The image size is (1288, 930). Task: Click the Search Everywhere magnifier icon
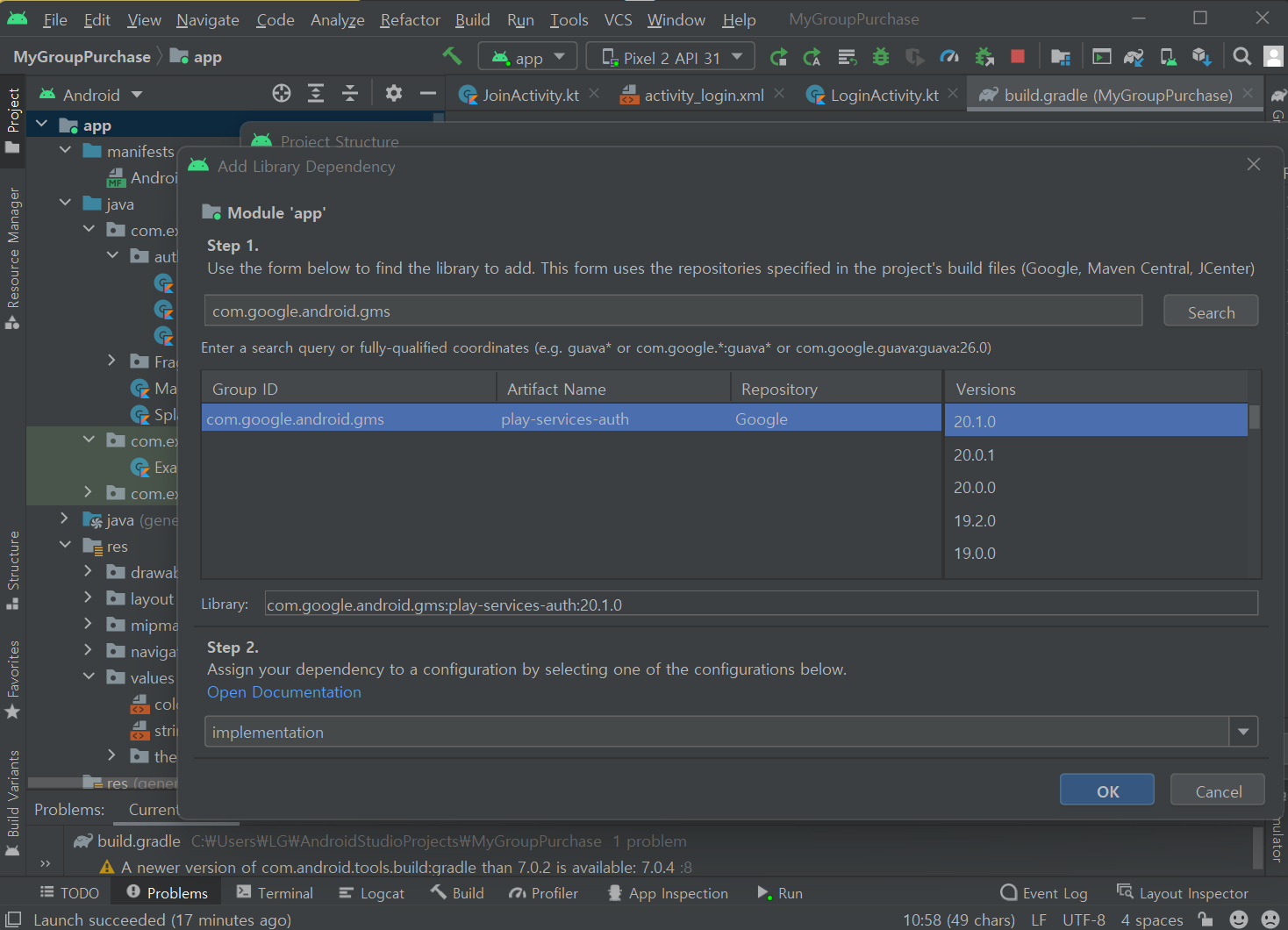pos(1242,57)
